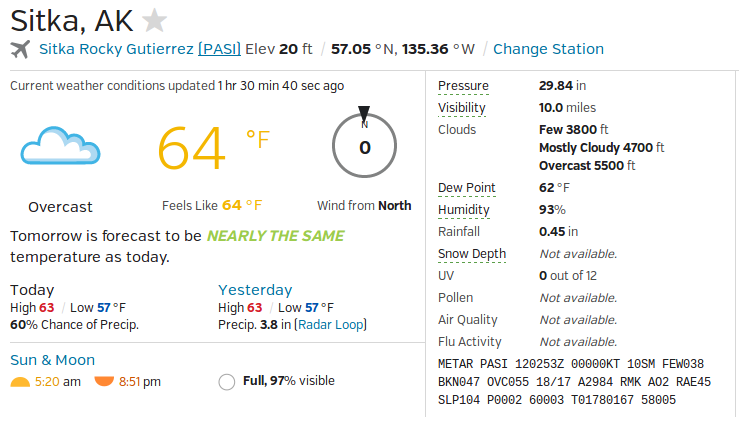Click the favorite star next to Sitka, AK
The height and width of the screenshot is (428, 739).
click(155, 21)
